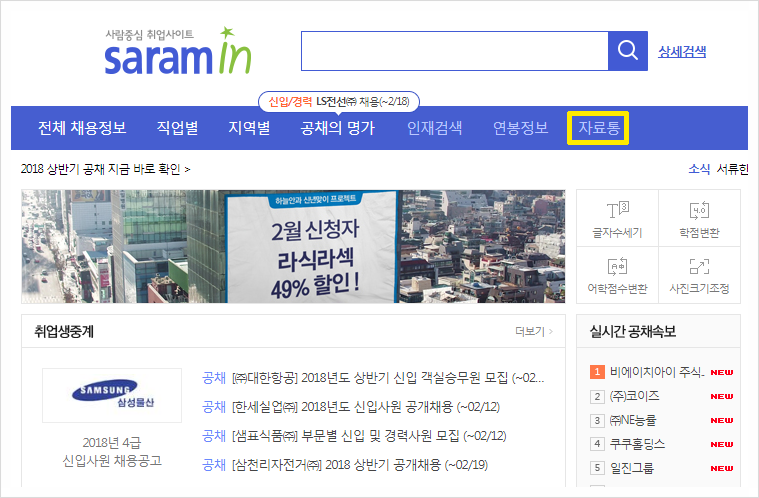Image resolution: width=759 pixels, height=498 pixels.
Task: Click the 라식라섹 49% 할인 banner
Action: (x=293, y=246)
